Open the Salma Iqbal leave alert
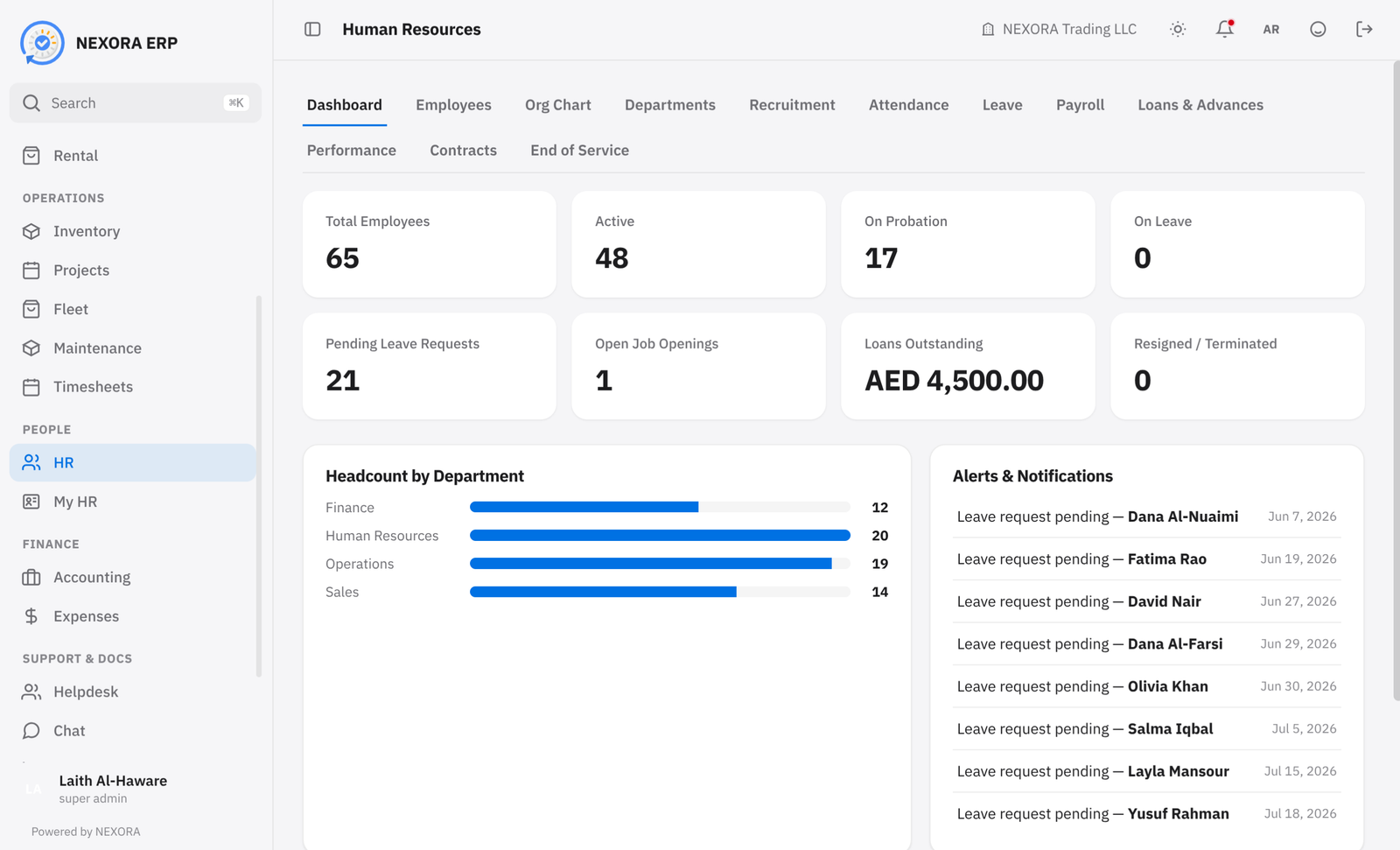The image size is (1400, 850). 1146,729
